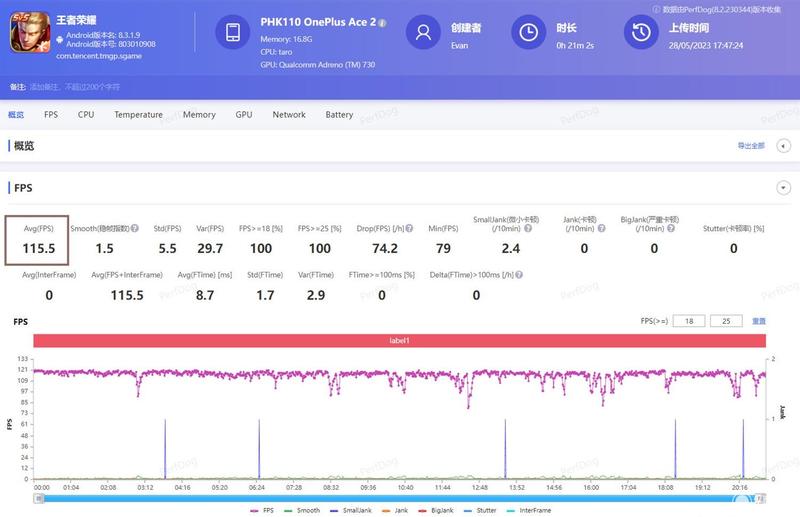Image resolution: width=800 pixels, height=517 pixels.
Task: Click the Android robot icon by version name
Action: pos(60,39)
